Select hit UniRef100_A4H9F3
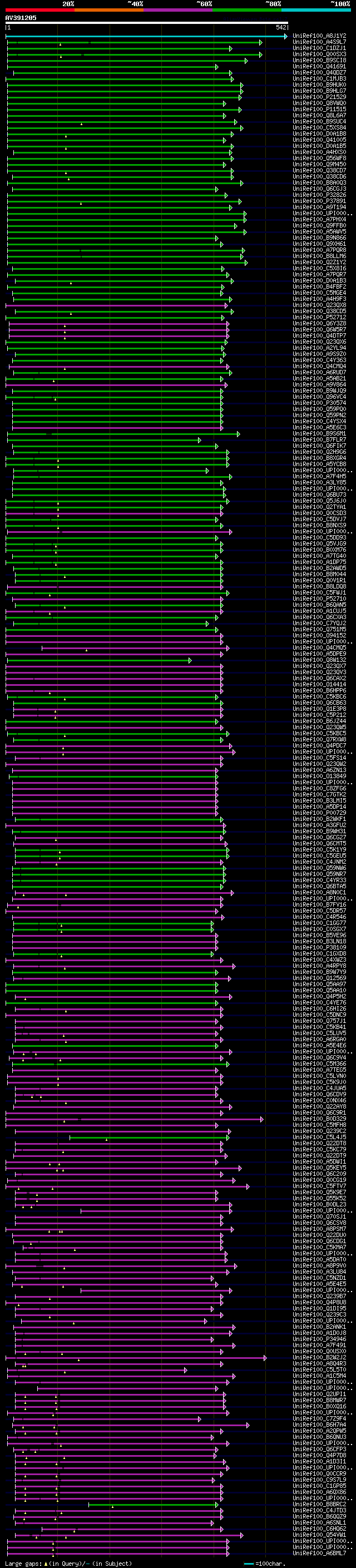Viewport: 356px width, 1568px height. 319,299
